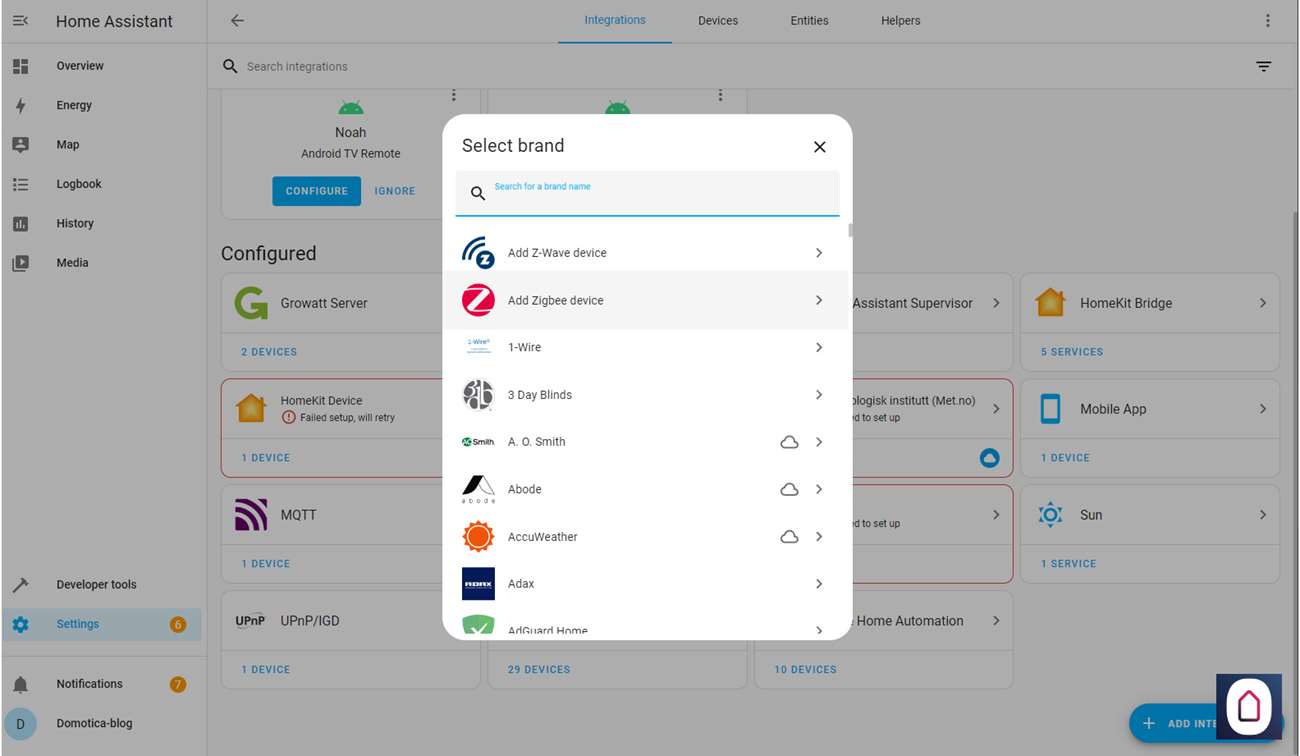Open the Logbook list icon
This screenshot has width=1300, height=756.
[20, 184]
